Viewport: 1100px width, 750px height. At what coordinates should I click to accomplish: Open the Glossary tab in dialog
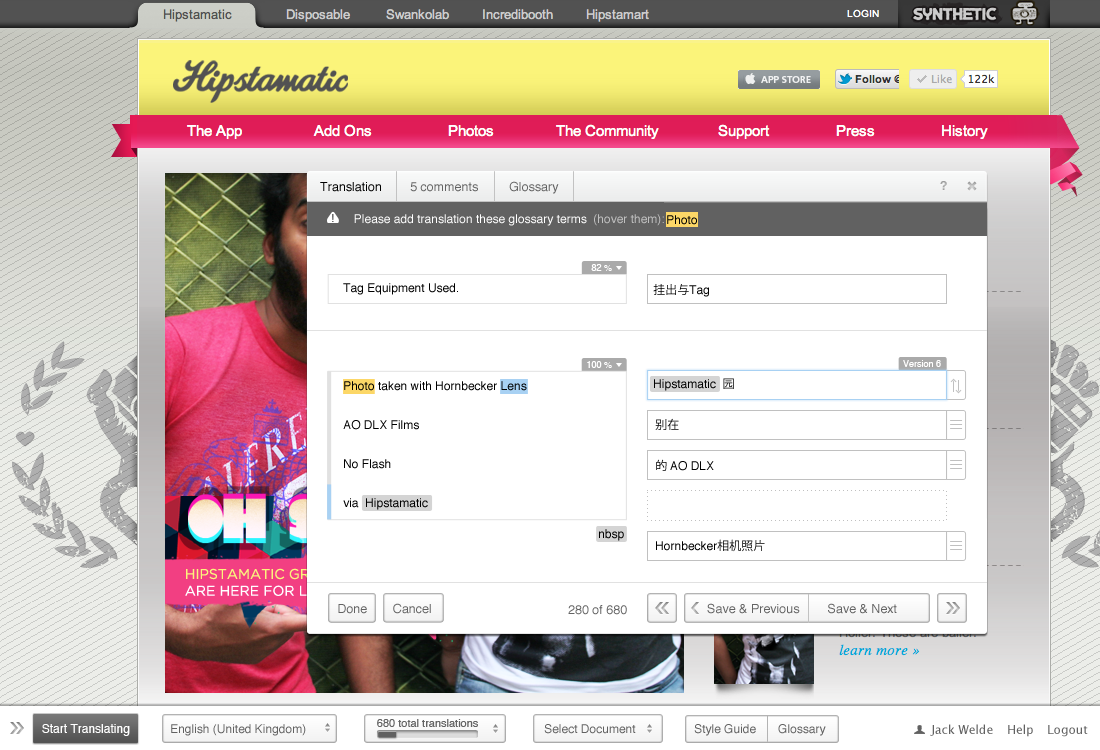click(534, 187)
